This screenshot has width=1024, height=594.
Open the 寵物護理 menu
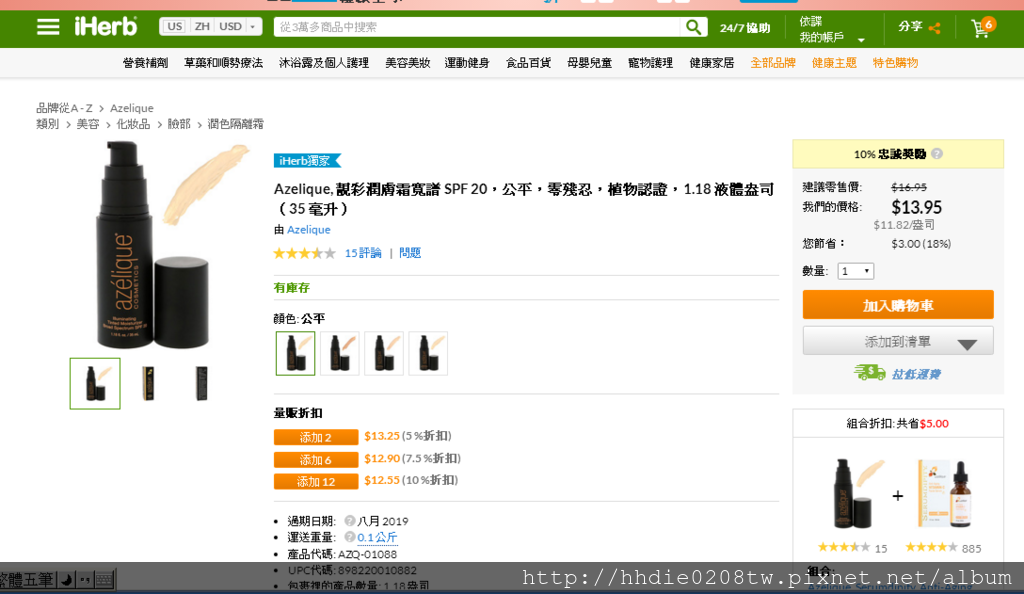coord(650,63)
